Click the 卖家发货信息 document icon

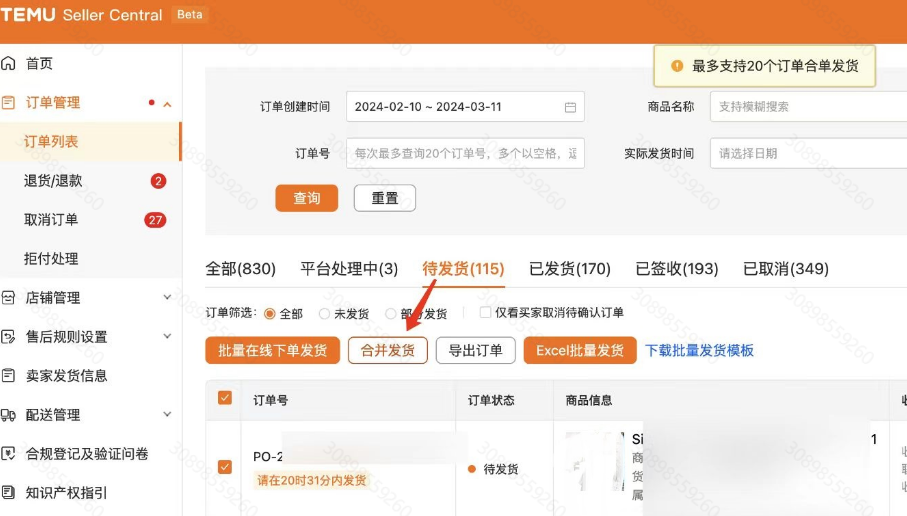pos(9,376)
